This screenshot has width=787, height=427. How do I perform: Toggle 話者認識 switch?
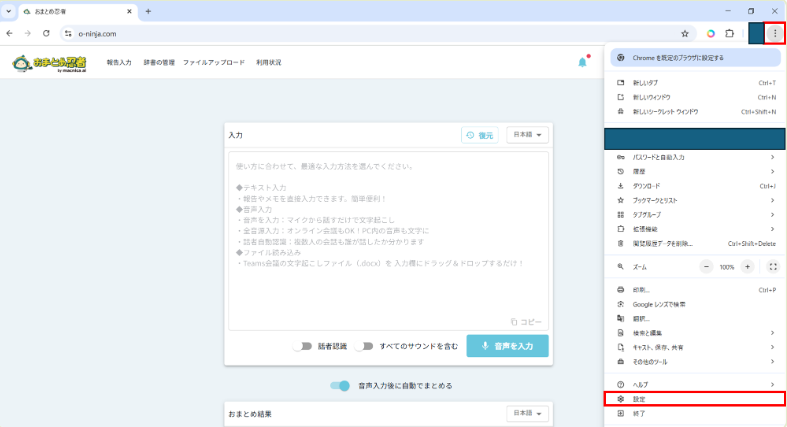click(x=303, y=346)
